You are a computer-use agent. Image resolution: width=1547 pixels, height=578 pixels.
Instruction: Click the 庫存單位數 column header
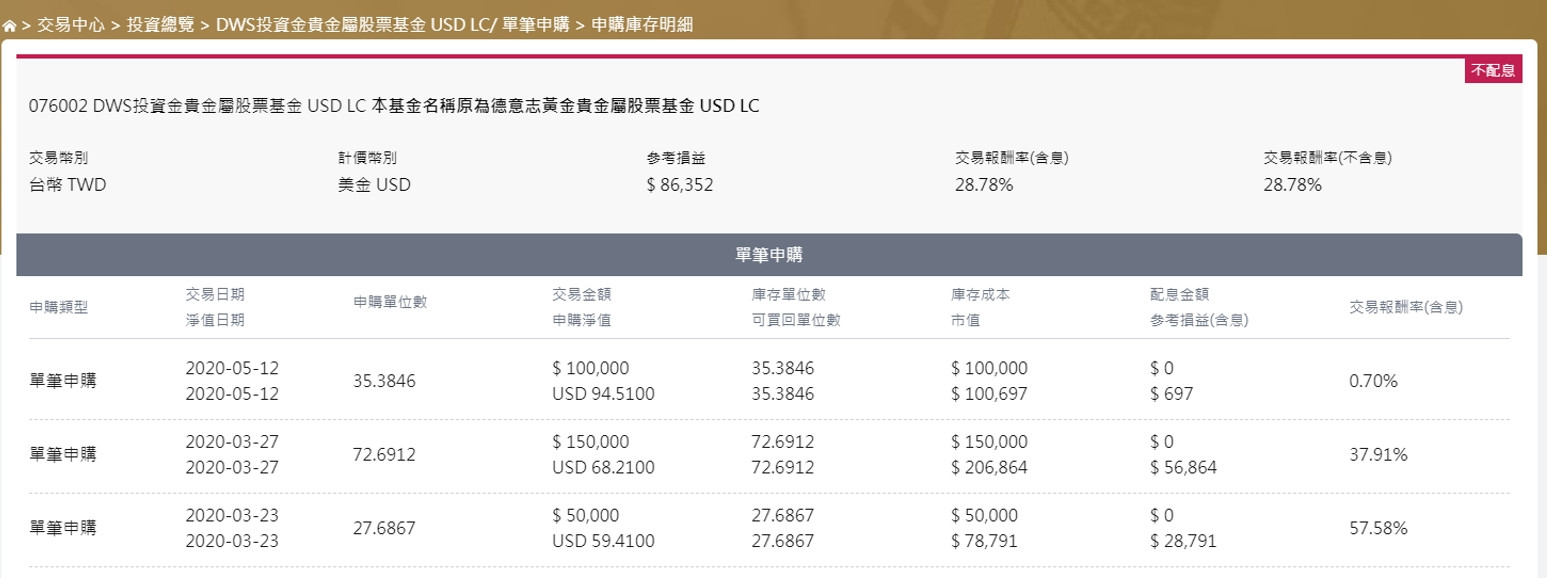coord(788,295)
